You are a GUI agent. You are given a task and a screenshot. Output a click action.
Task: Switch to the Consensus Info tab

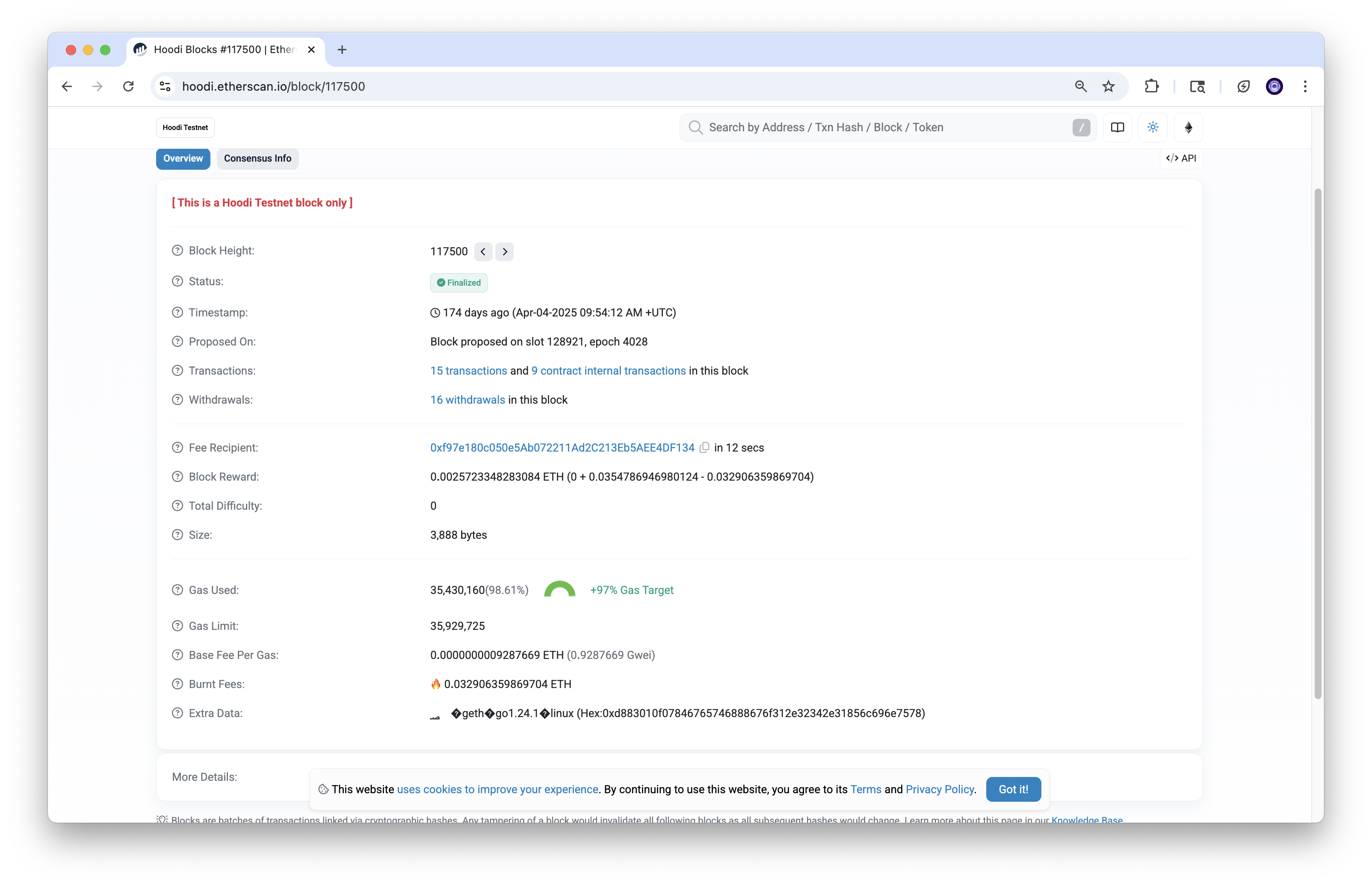click(257, 158)
